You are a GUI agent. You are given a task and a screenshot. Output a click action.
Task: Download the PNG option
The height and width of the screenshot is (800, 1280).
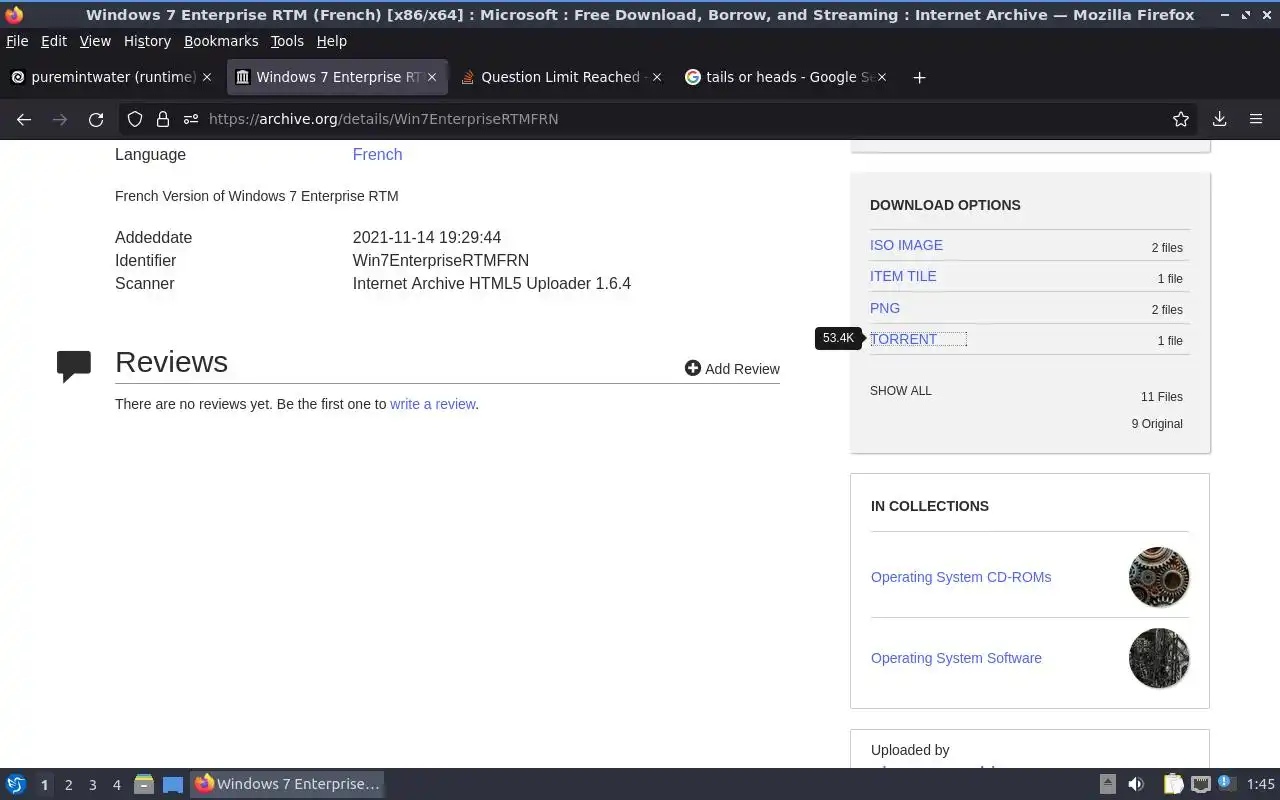(x=885, y=308)
